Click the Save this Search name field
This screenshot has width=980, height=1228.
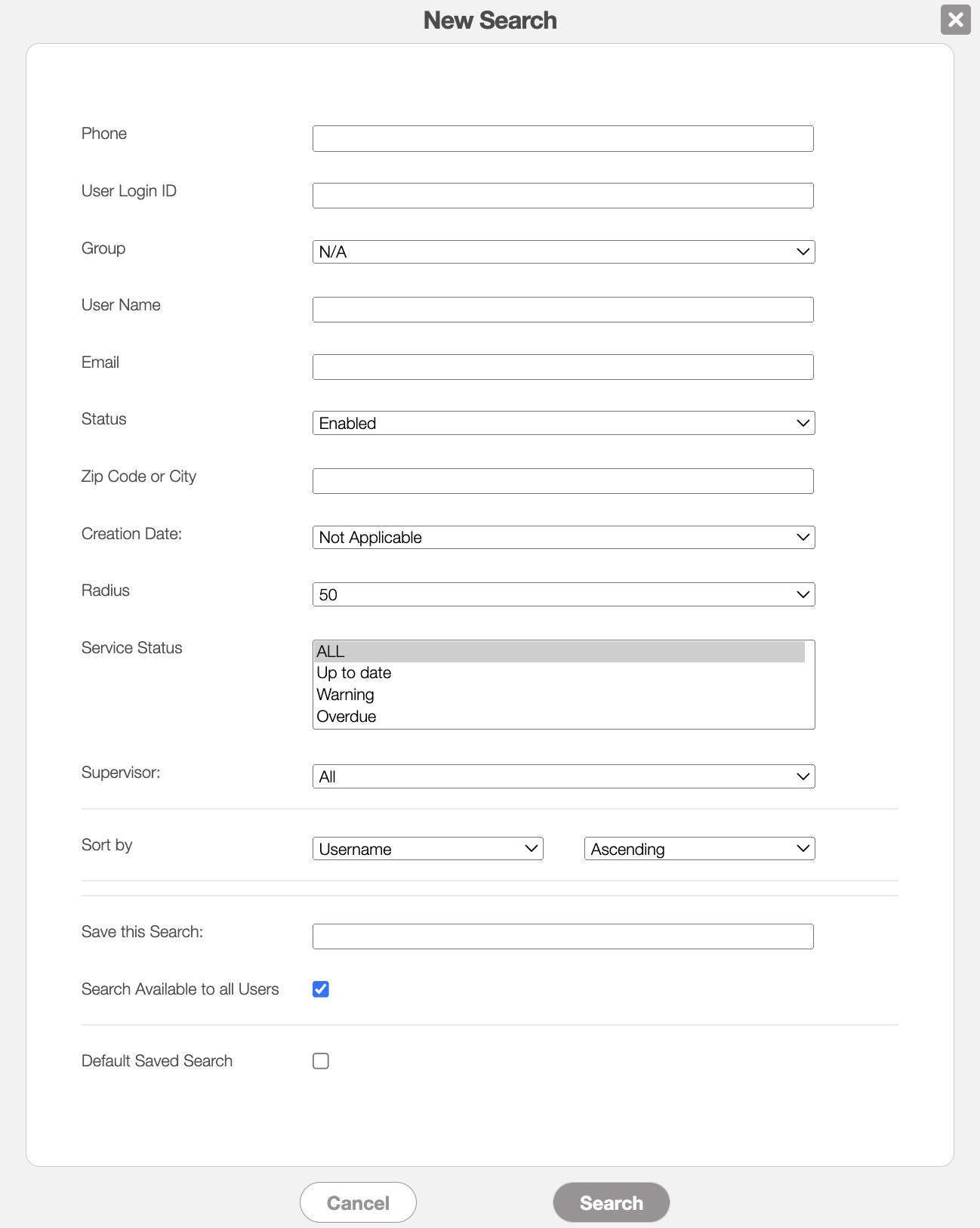click(x=563, y=936)
